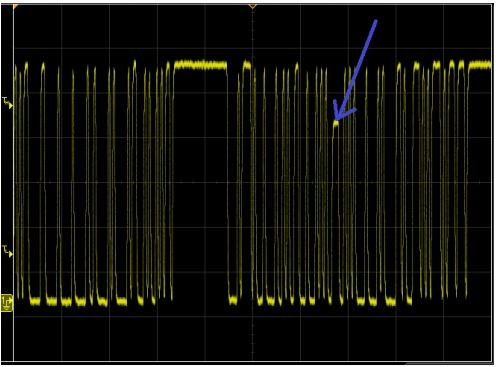
Task: Click the channel 1 ground reference marker
Action: click(7, 303)
